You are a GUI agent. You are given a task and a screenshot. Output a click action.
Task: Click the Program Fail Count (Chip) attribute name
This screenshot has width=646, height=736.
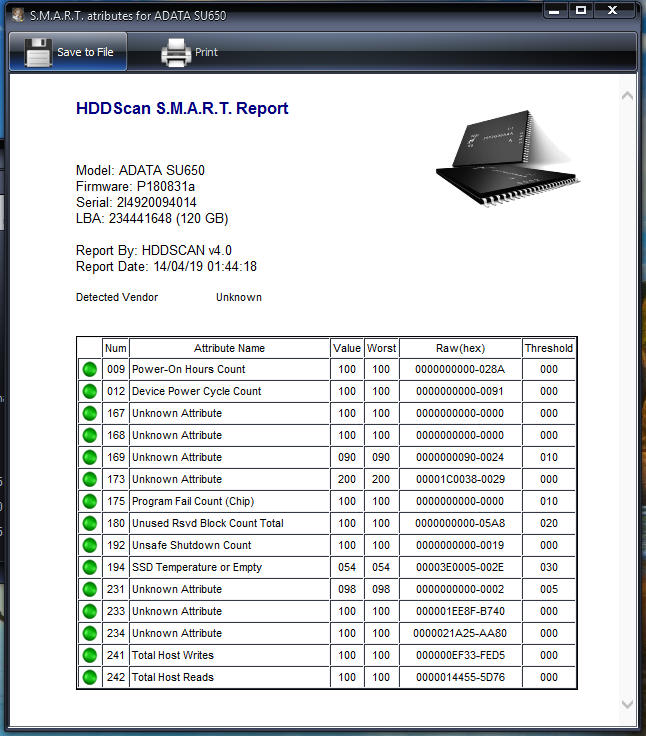tap(193, 501)
